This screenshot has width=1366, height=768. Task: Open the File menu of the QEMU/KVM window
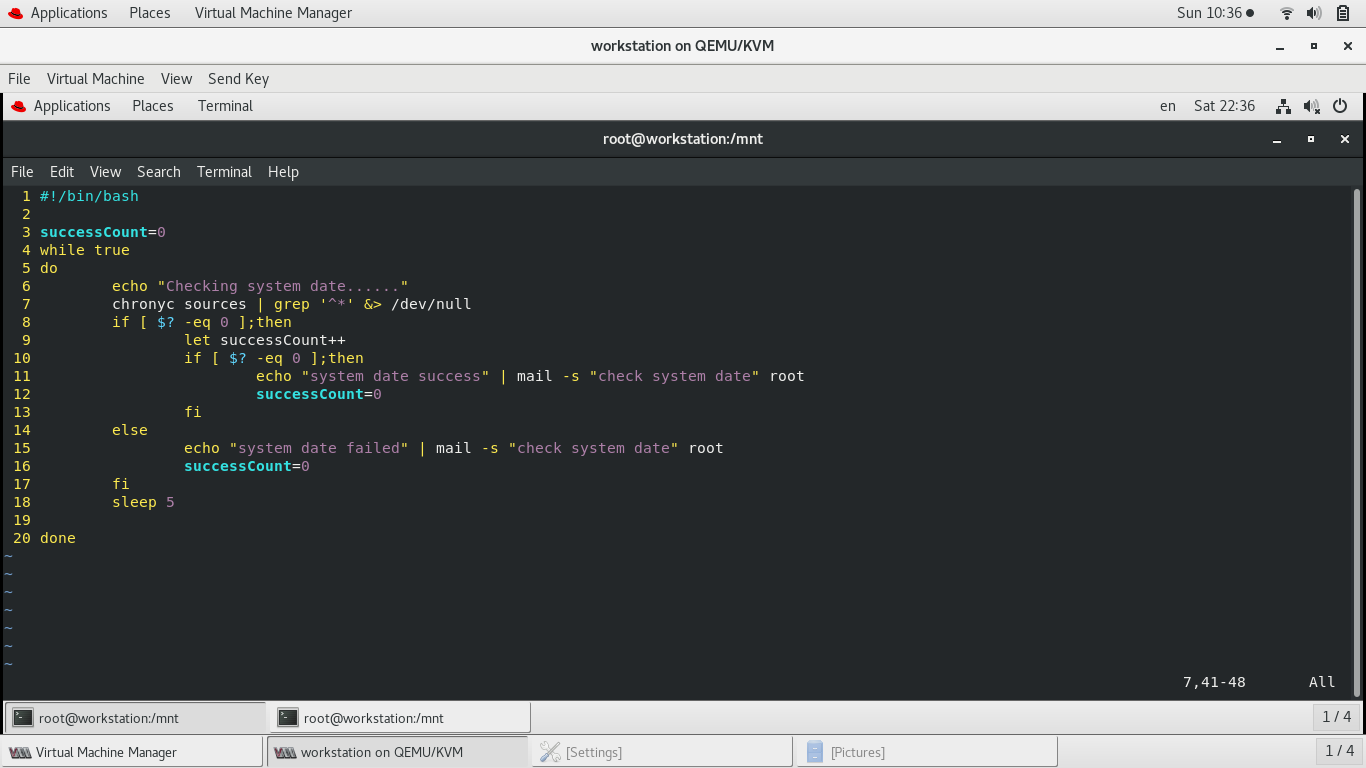19,79
